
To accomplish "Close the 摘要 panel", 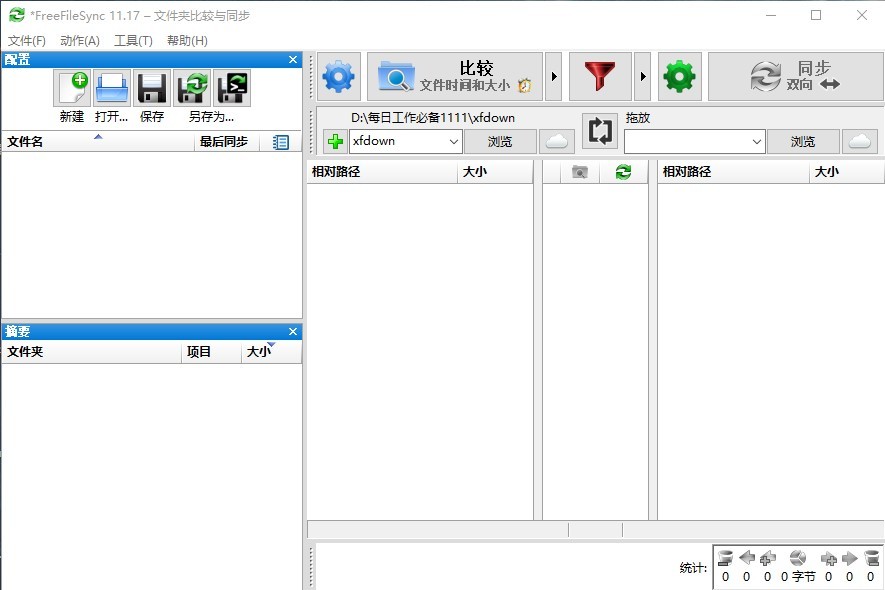I will tap(293, 331).
